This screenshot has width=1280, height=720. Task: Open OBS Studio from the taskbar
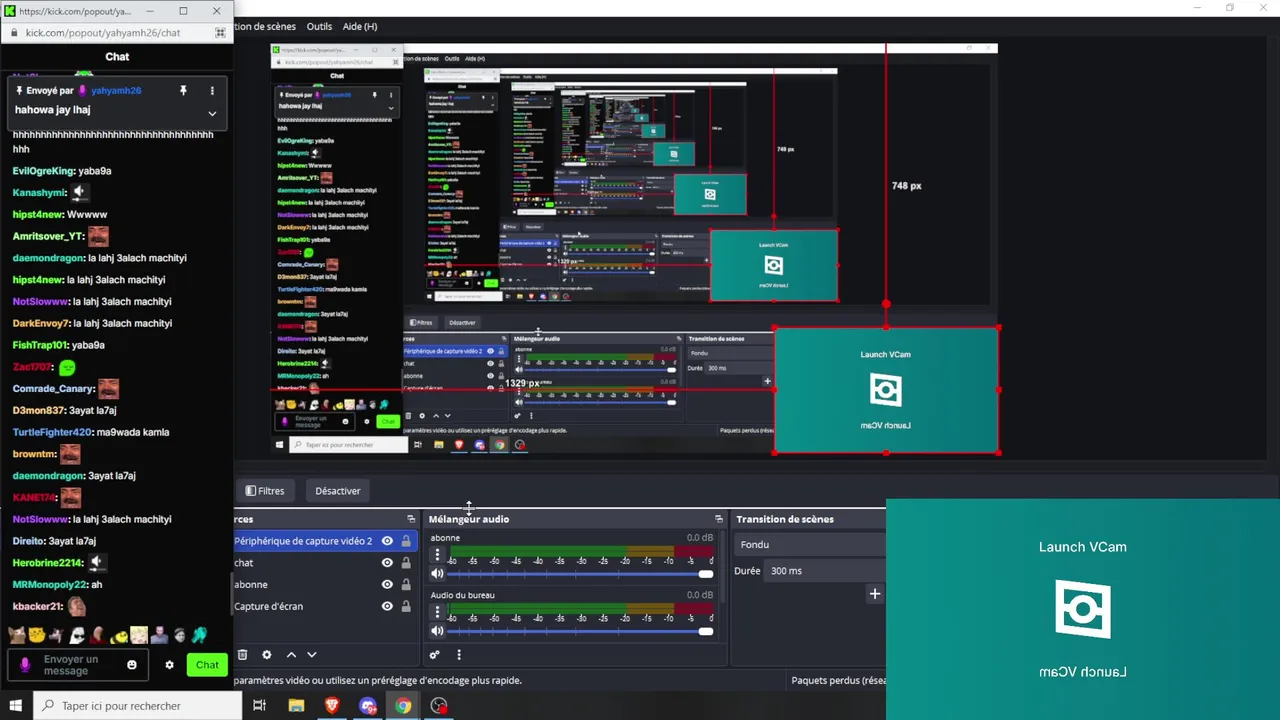(x=439, y=706)
